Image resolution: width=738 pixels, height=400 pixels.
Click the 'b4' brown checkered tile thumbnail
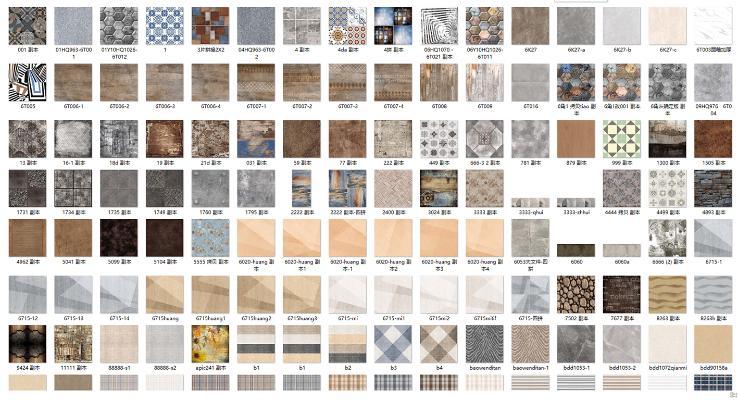tap(439, 344)
